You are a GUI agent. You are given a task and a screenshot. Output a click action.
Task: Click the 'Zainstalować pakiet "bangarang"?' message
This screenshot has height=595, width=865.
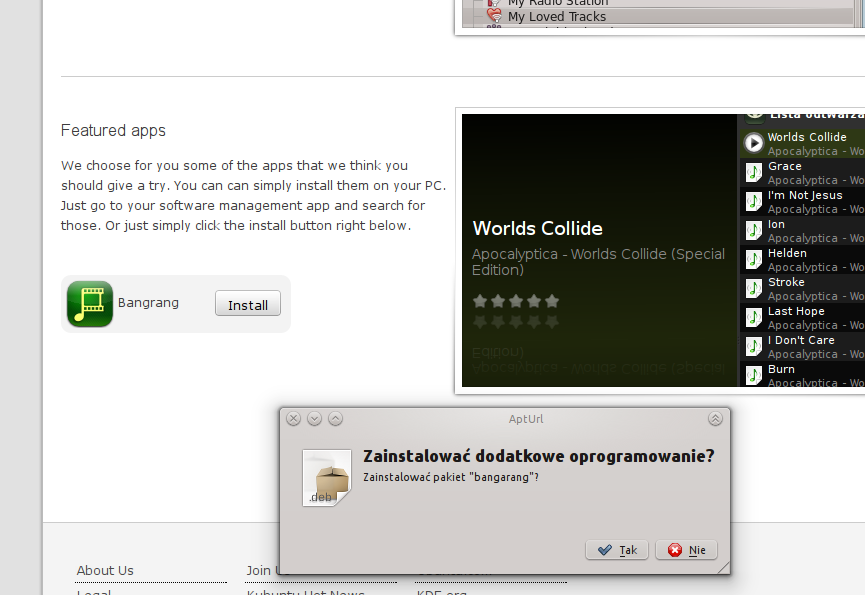coord(451,477)
